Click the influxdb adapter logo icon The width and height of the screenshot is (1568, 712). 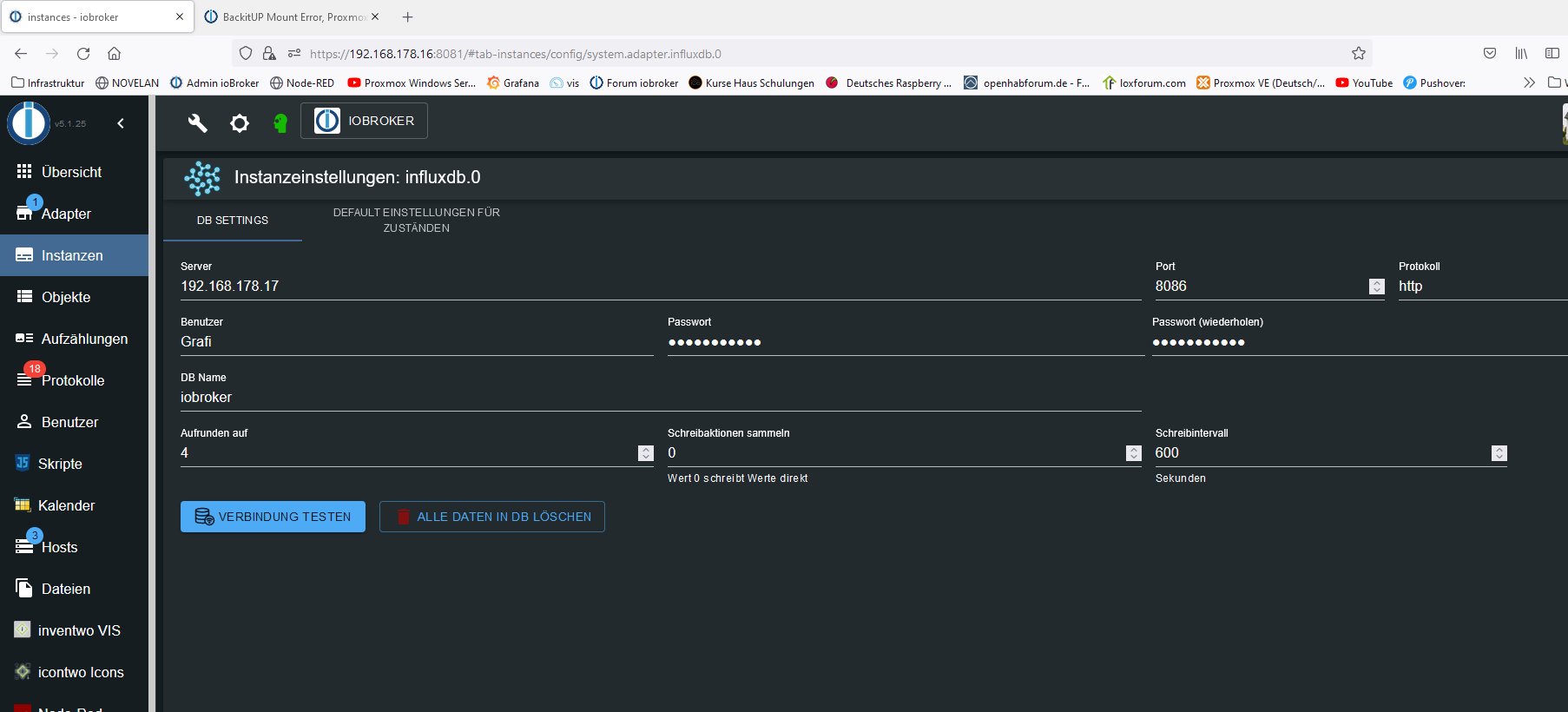202,178
